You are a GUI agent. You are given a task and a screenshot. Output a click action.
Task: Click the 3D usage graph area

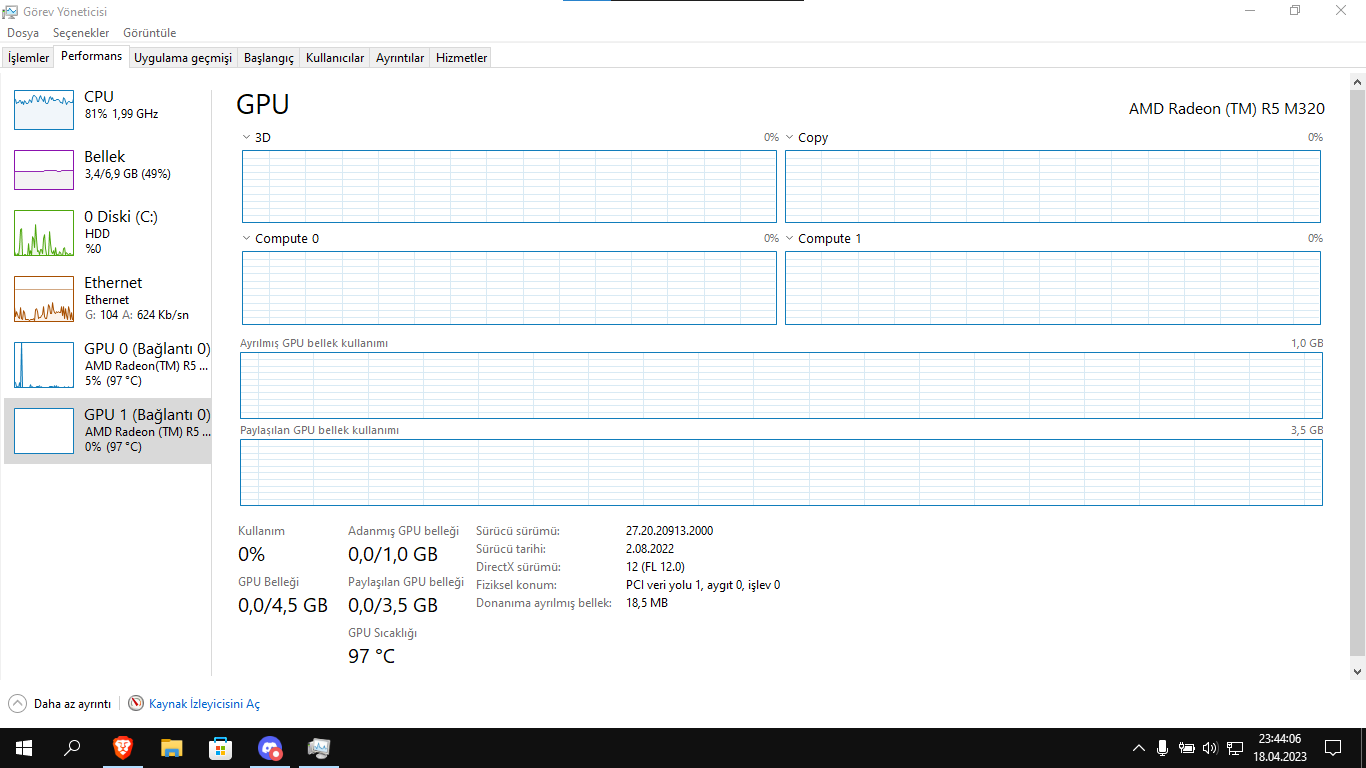[509, 186]
